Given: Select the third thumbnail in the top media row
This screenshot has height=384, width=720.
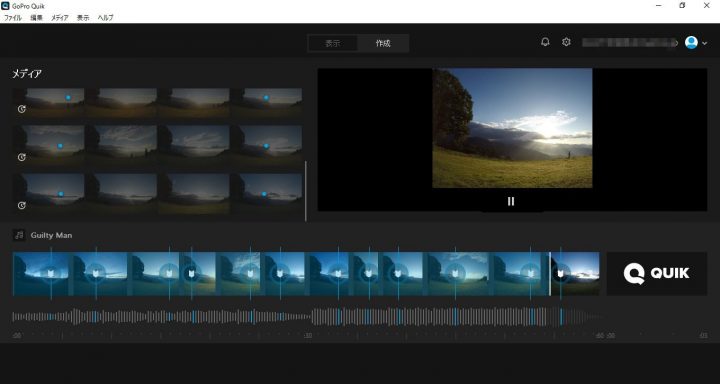Looking at the screenshot, I should pyautogui.click(x=193, y=103).
